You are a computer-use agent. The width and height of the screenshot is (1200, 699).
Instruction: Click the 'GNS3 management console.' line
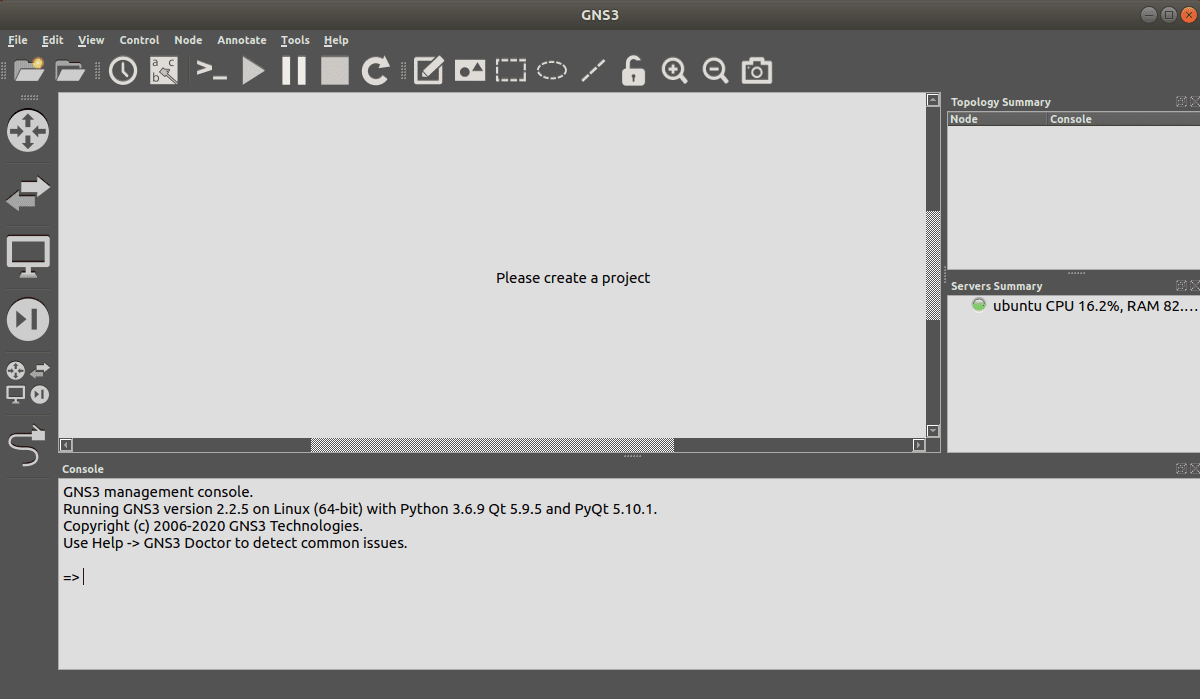[158, 492]
